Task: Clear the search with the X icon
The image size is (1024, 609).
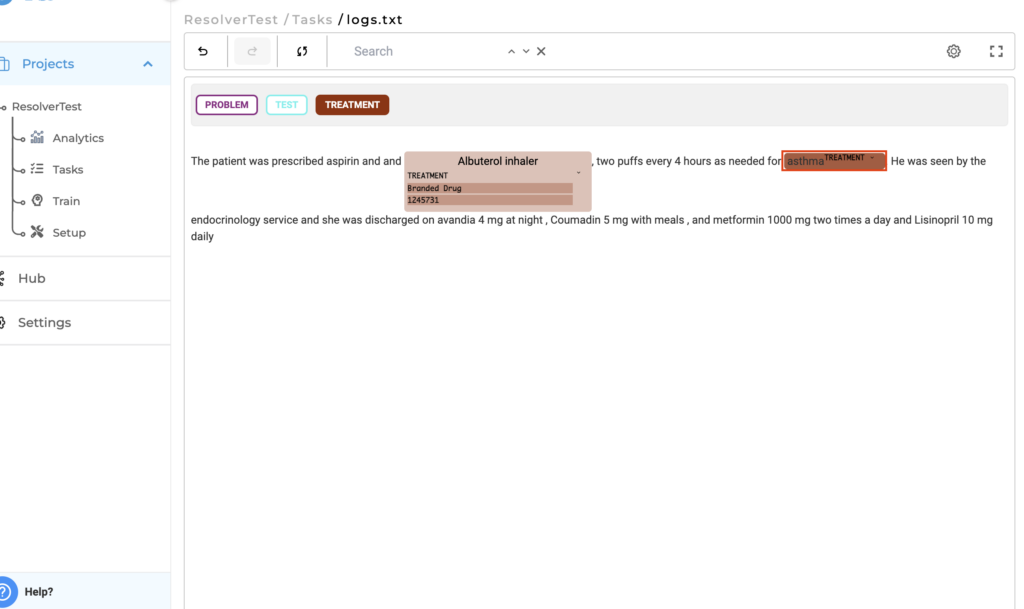Action: pyautogui.click(x=541, y=50)
